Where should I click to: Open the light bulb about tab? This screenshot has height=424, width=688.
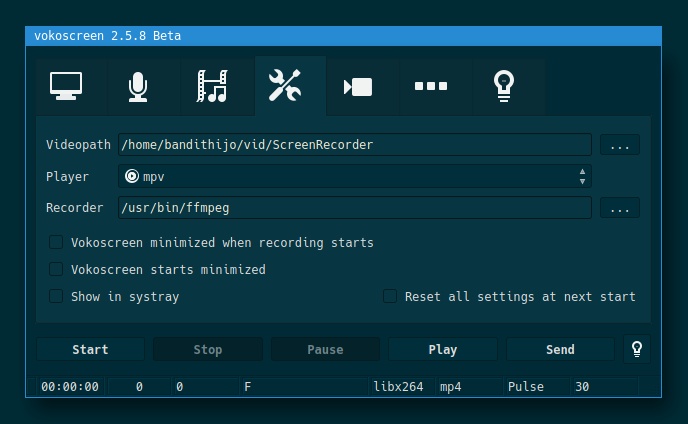tap(504, 87)
